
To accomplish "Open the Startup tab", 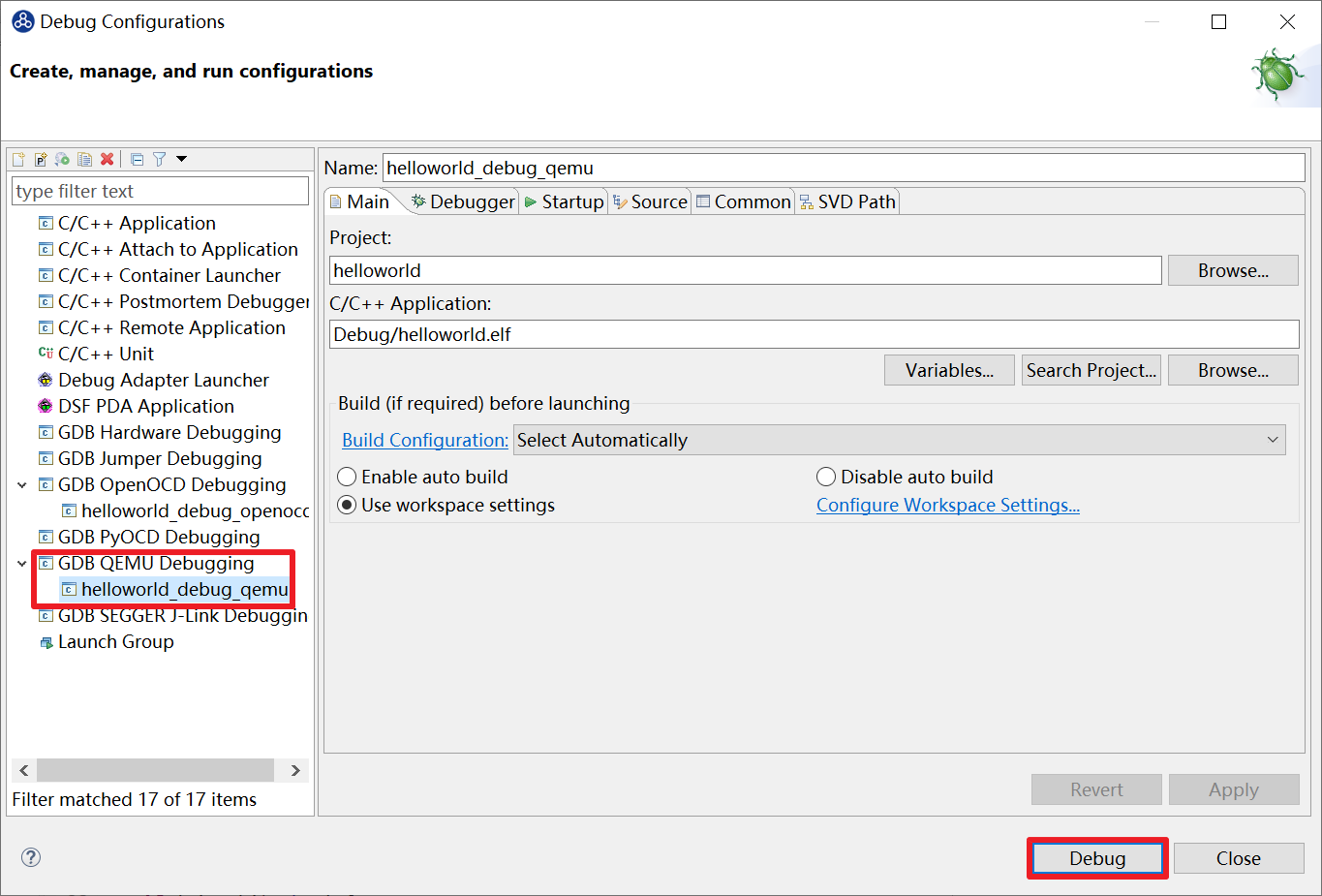I will click(564, 201).
